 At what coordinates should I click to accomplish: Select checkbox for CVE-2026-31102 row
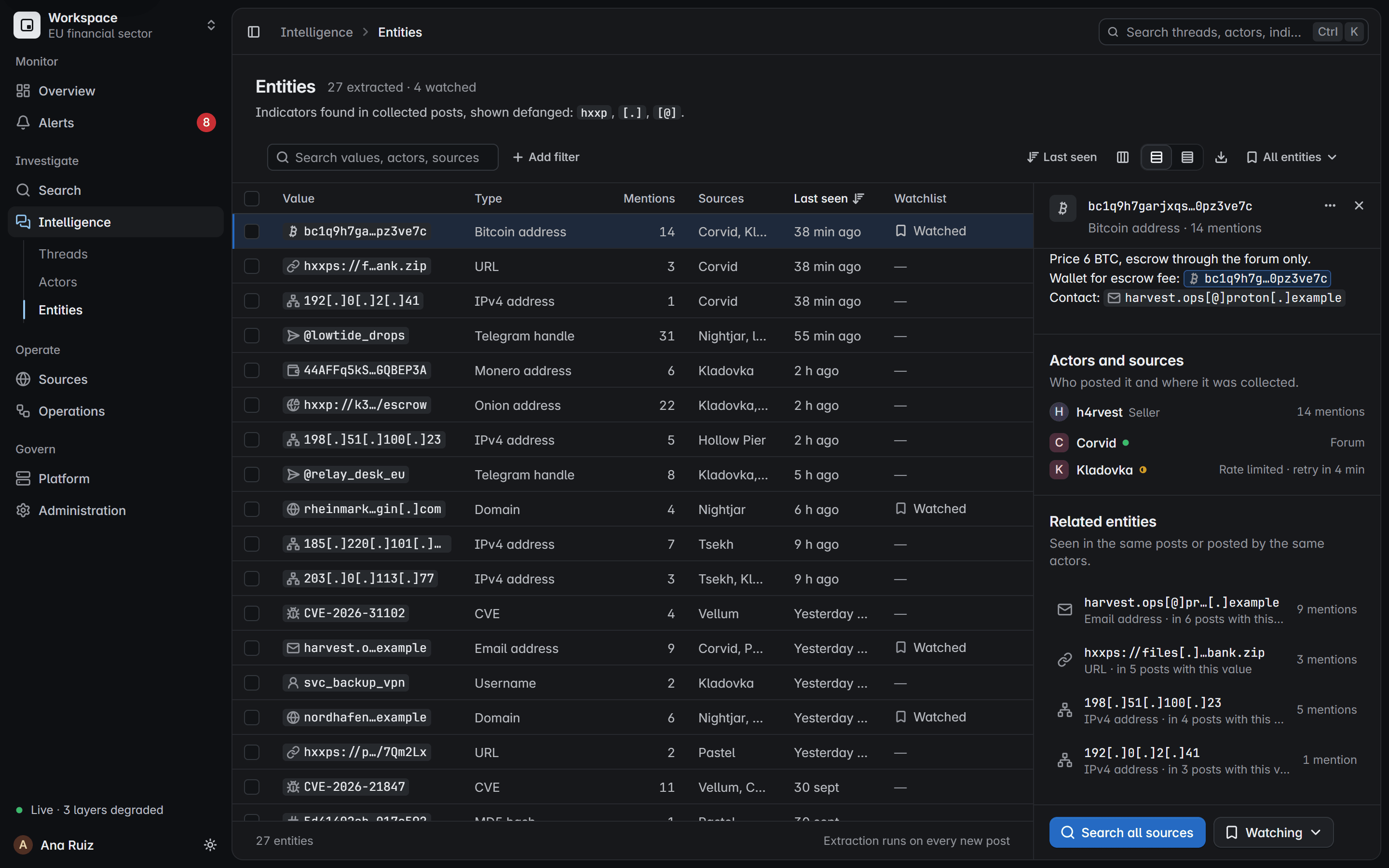[x=252, y=614]
